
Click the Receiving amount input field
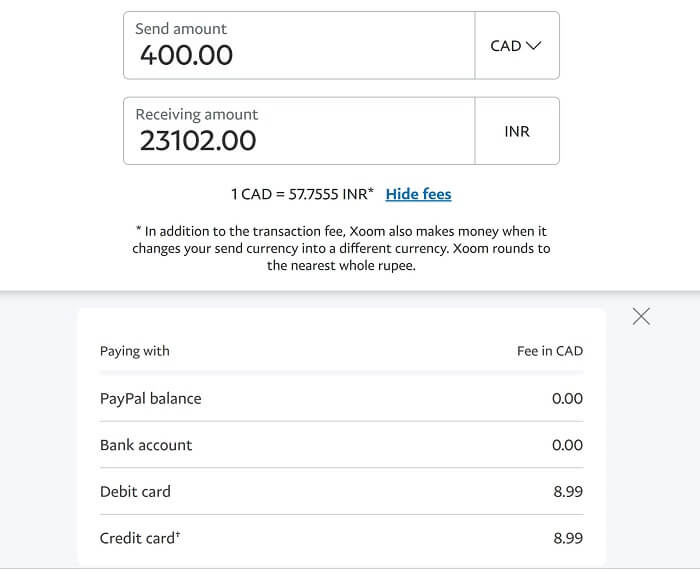coord(299,131)
